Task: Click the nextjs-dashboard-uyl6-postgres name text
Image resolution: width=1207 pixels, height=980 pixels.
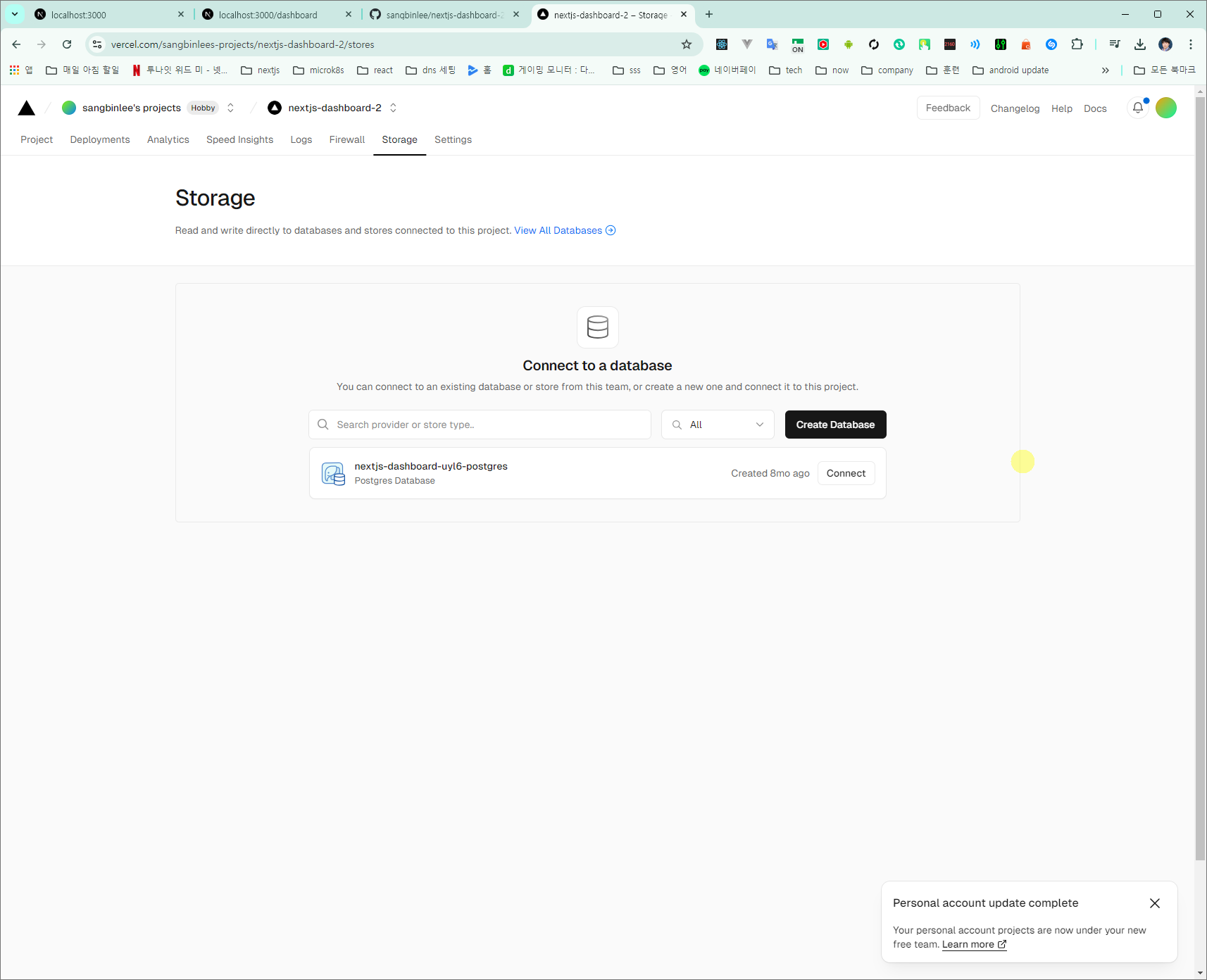Action: (431, 466)
